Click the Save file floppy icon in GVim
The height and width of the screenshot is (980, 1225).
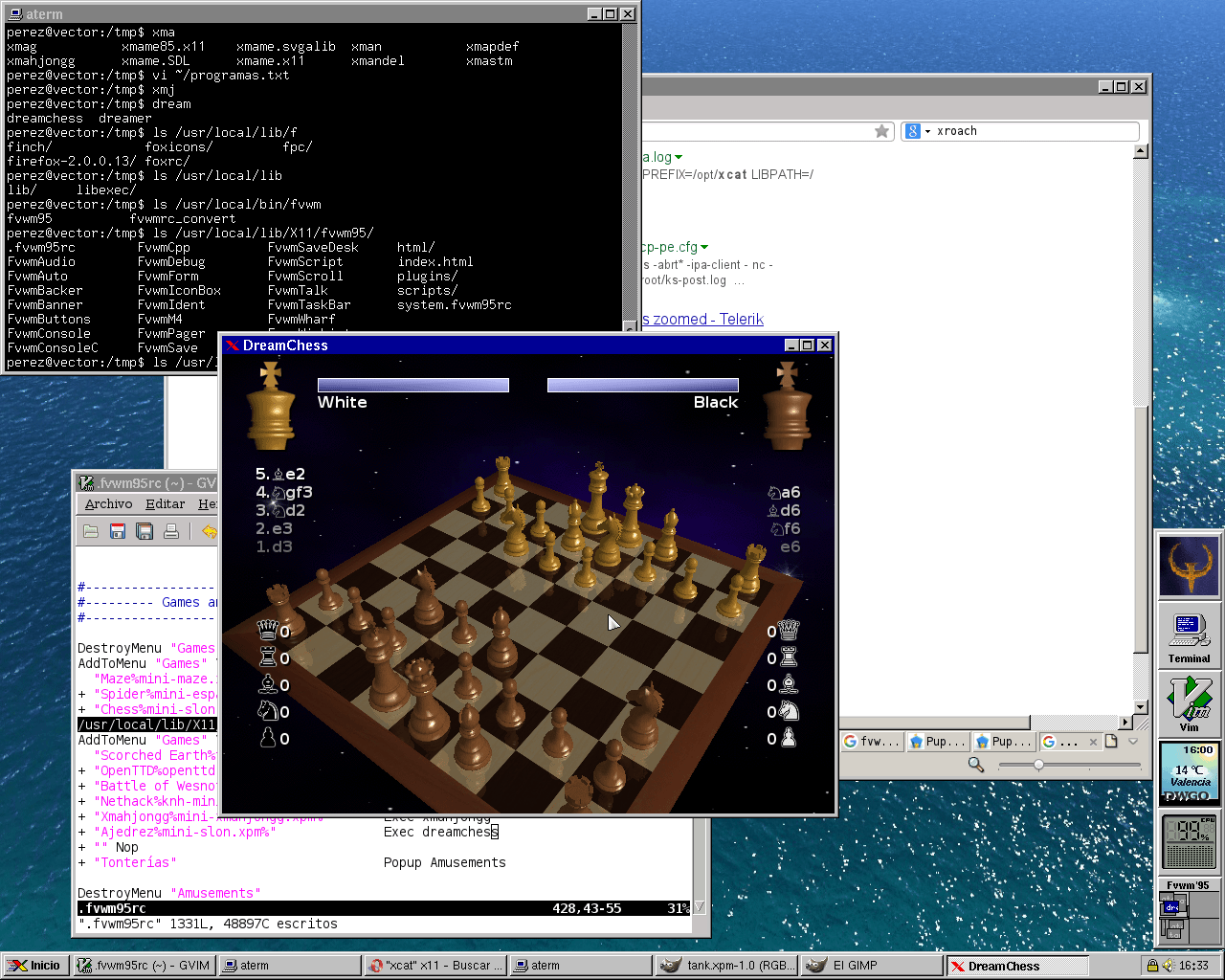click(118, 531)
